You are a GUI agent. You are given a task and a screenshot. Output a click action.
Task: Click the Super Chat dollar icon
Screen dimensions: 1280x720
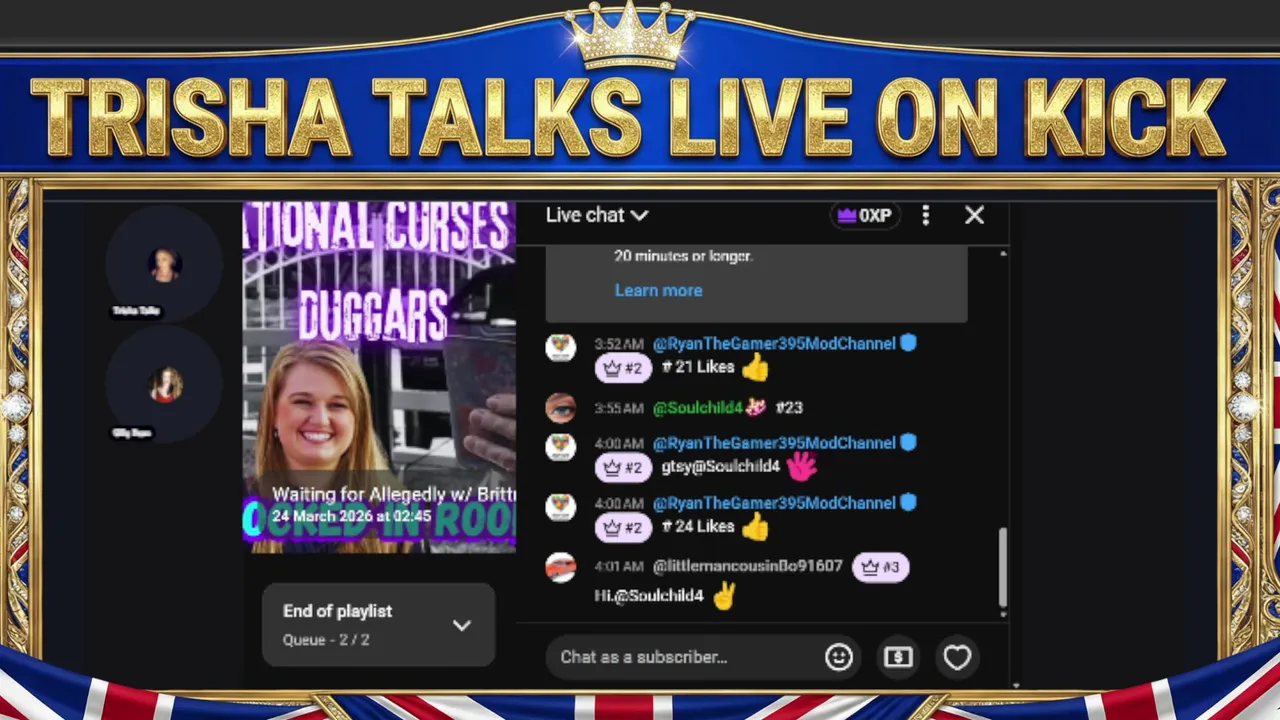click(x=898, y=657)
